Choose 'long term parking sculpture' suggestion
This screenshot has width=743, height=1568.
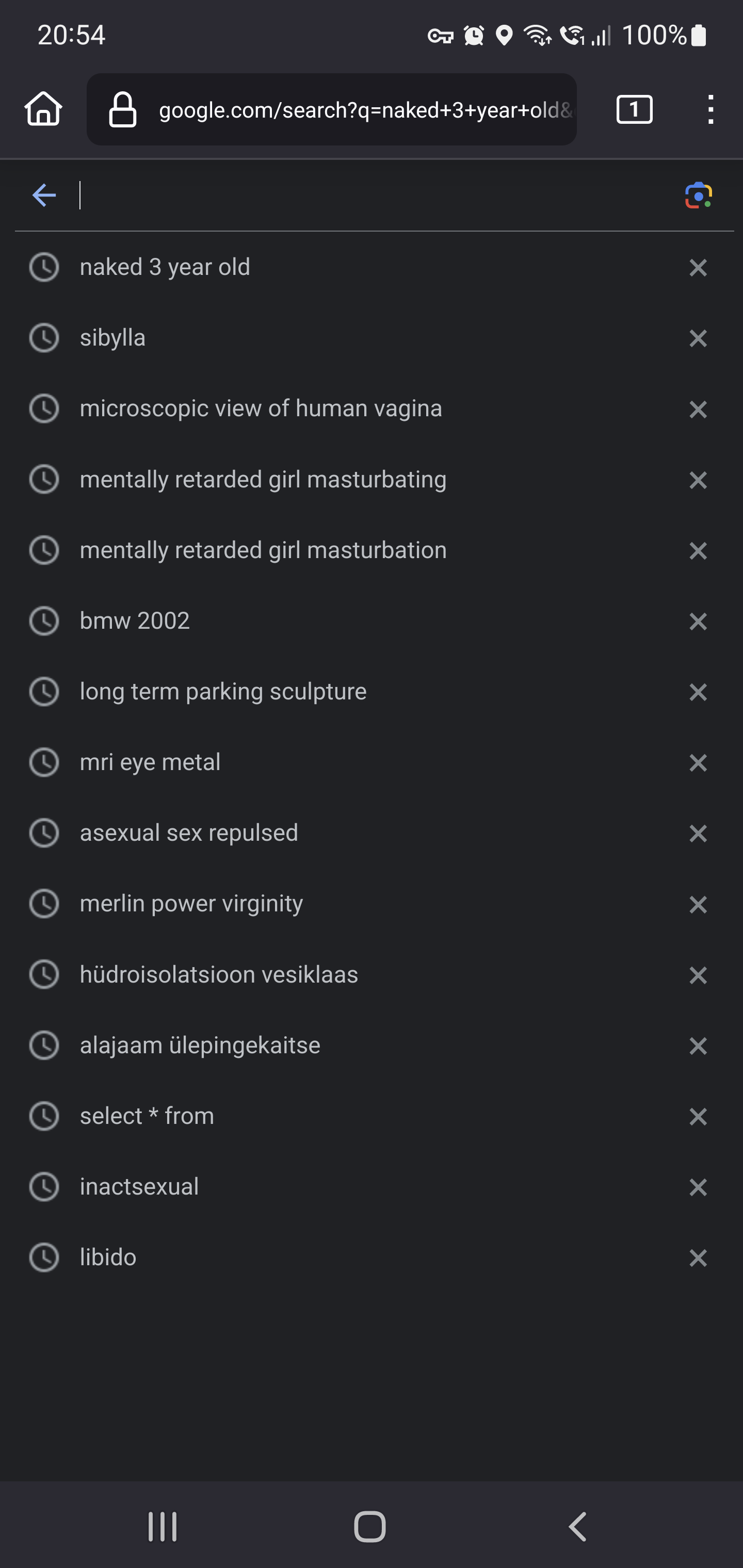[x=223, y=692]
